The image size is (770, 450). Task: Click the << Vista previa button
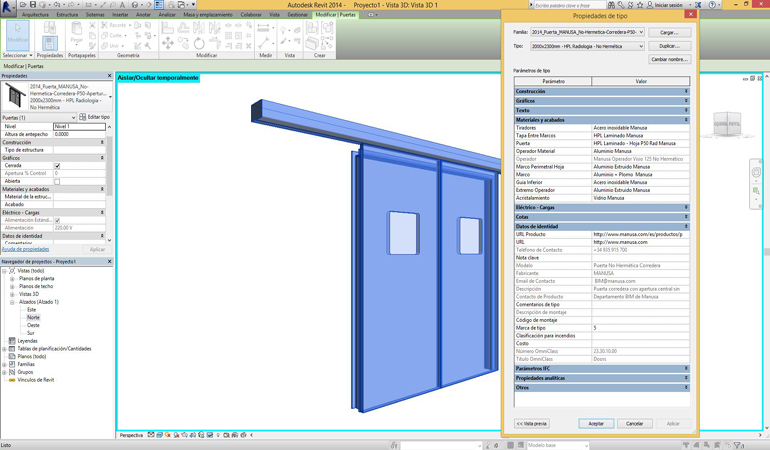pos(532,423)
